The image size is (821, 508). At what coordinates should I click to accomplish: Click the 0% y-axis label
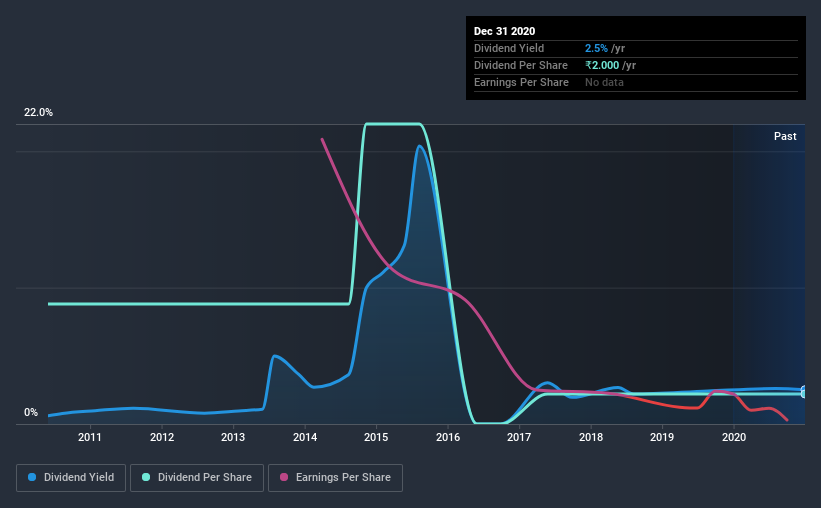(x=31, y=413)
